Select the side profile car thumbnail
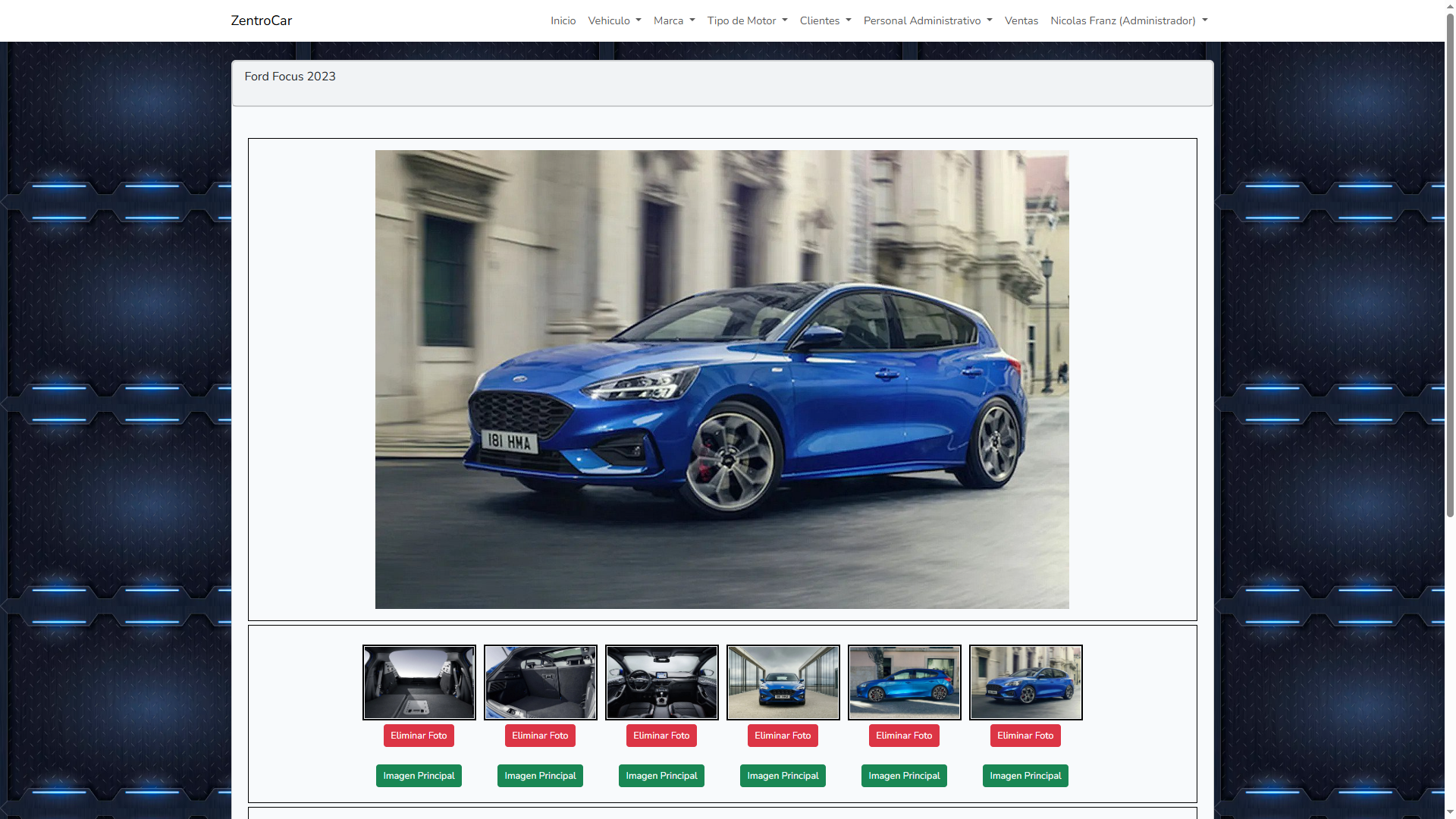1456x819 pixels. 904,682
